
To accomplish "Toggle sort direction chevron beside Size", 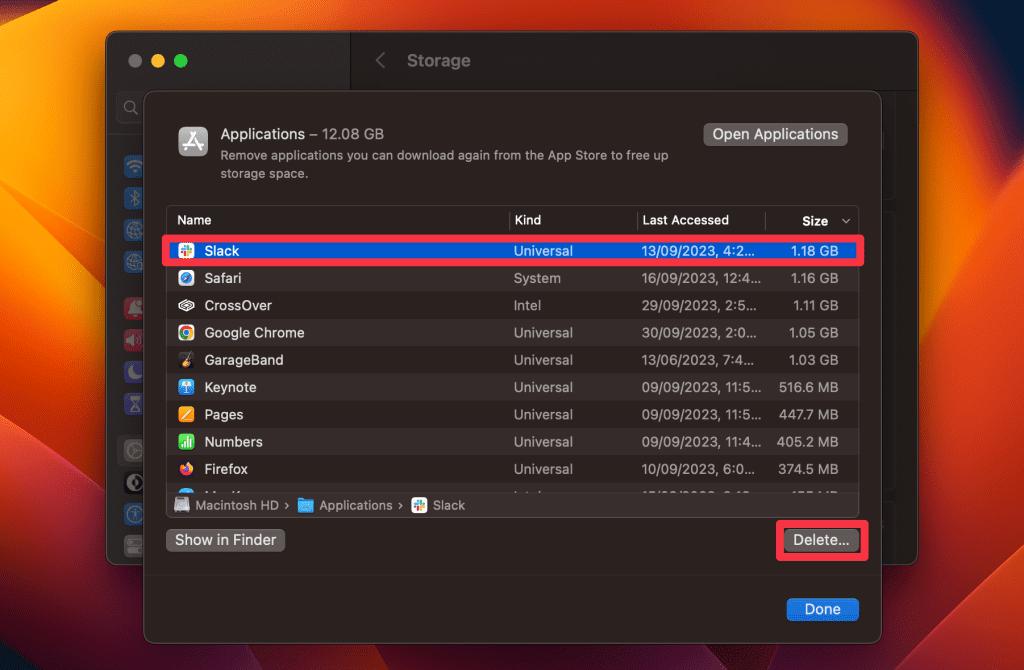I will coord(846,221).
